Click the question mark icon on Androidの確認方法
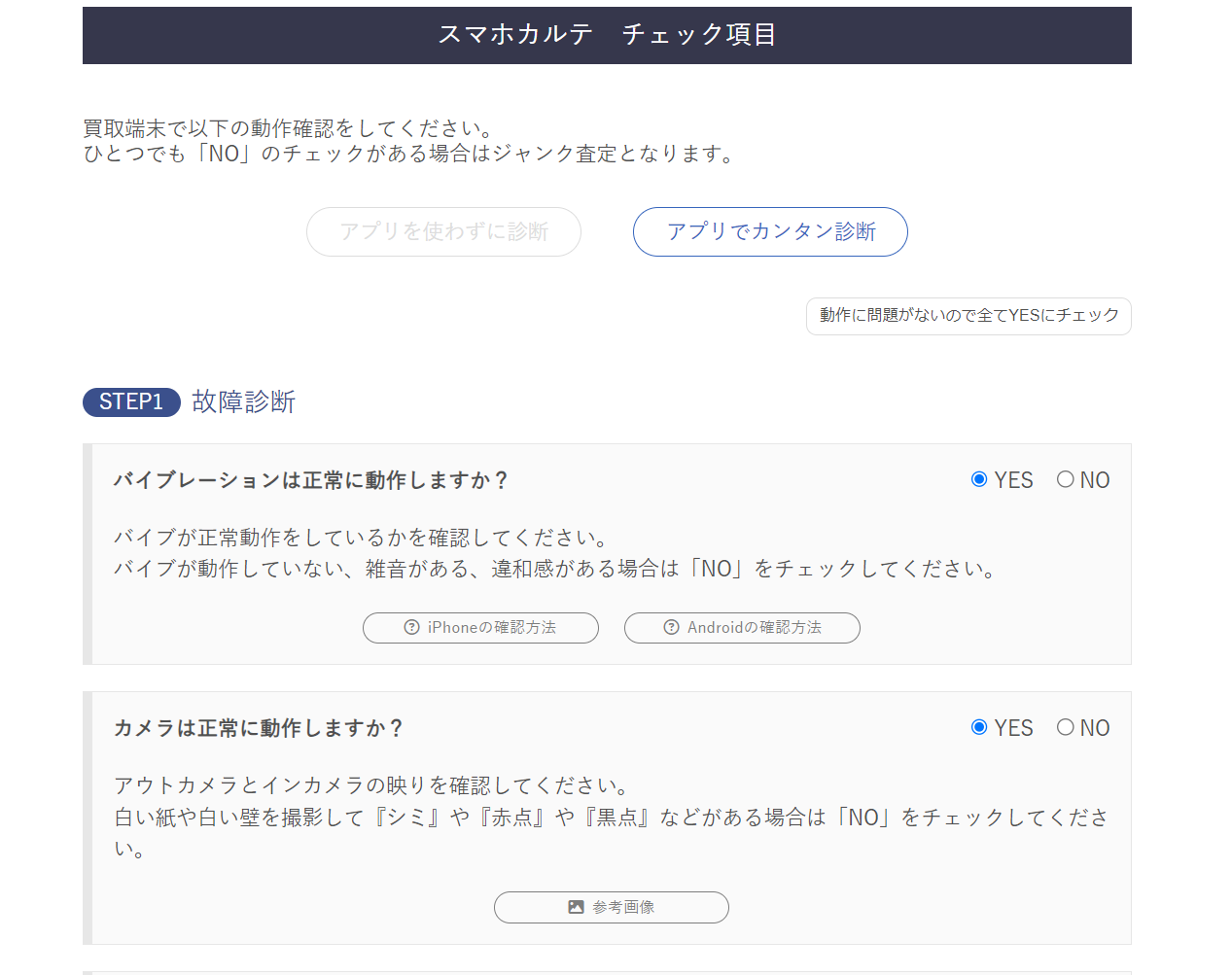Image resolution: width=1232 pixels, height=975 pixels. (x=671, y=627)
